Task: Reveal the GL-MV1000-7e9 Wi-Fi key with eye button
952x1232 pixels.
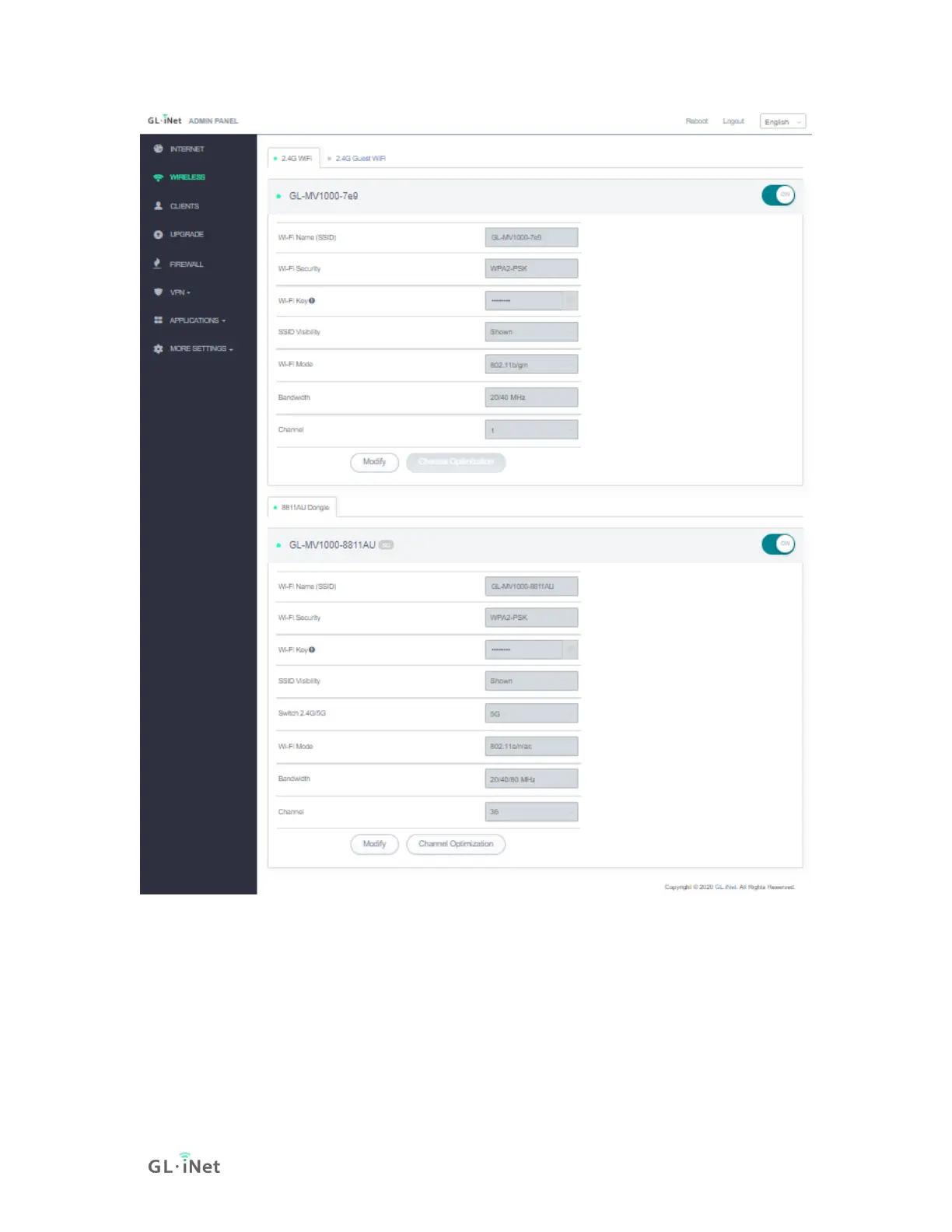Action: tap(570, 300)
